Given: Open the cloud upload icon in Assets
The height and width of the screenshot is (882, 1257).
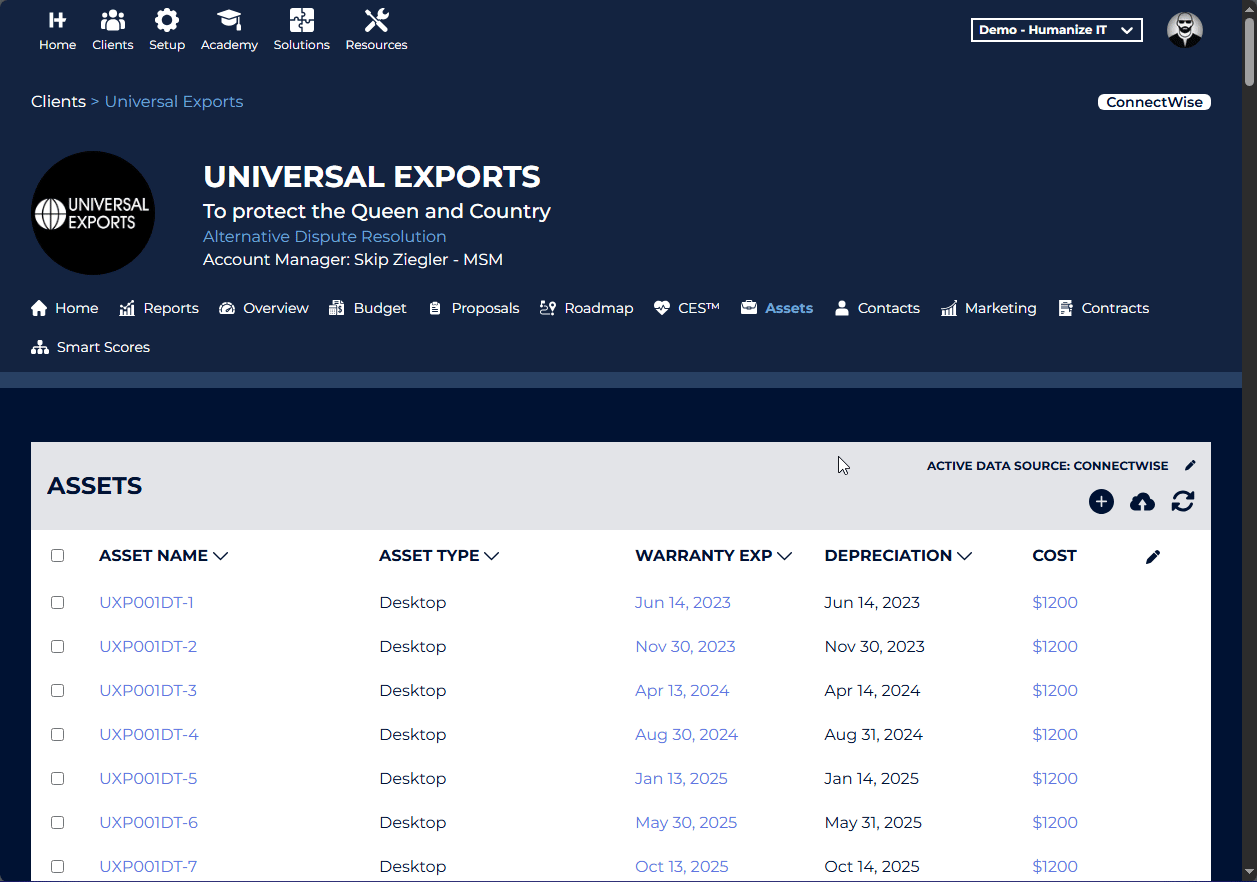Looking at the screenshot, I should click(1142, 501).
